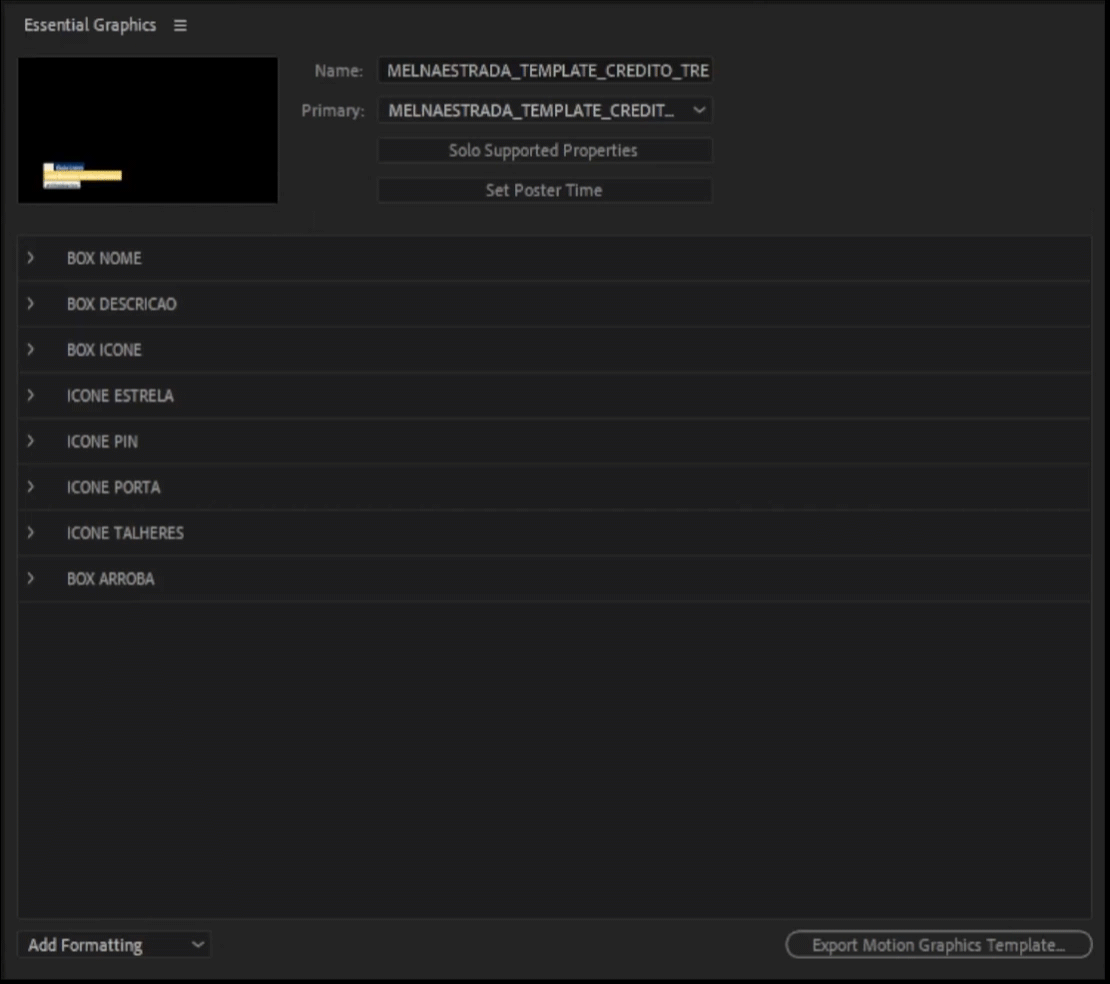Select the ICONE PIN label text

coord(103,442)
